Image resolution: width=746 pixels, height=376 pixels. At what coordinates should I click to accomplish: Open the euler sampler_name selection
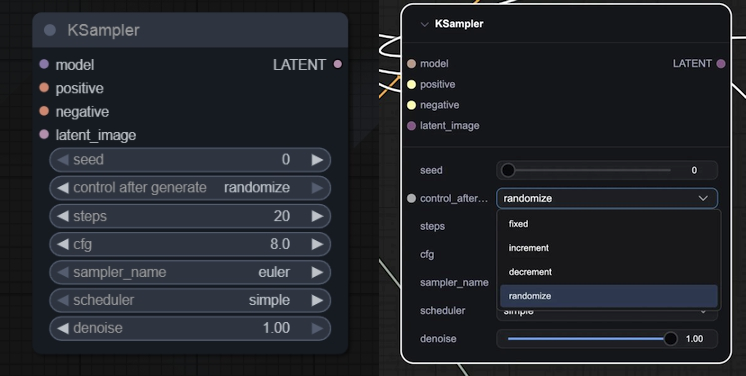pyautogui.click(x=274, y=272)
